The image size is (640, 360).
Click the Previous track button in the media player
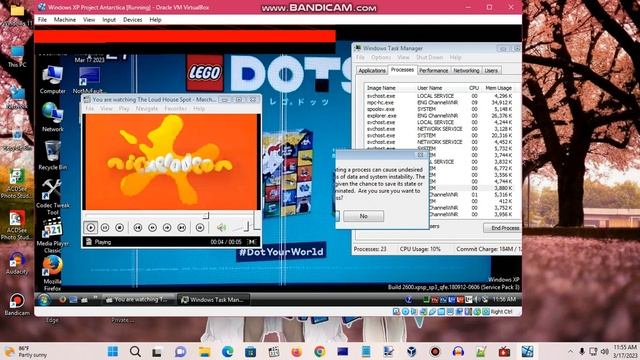[138, 227]
